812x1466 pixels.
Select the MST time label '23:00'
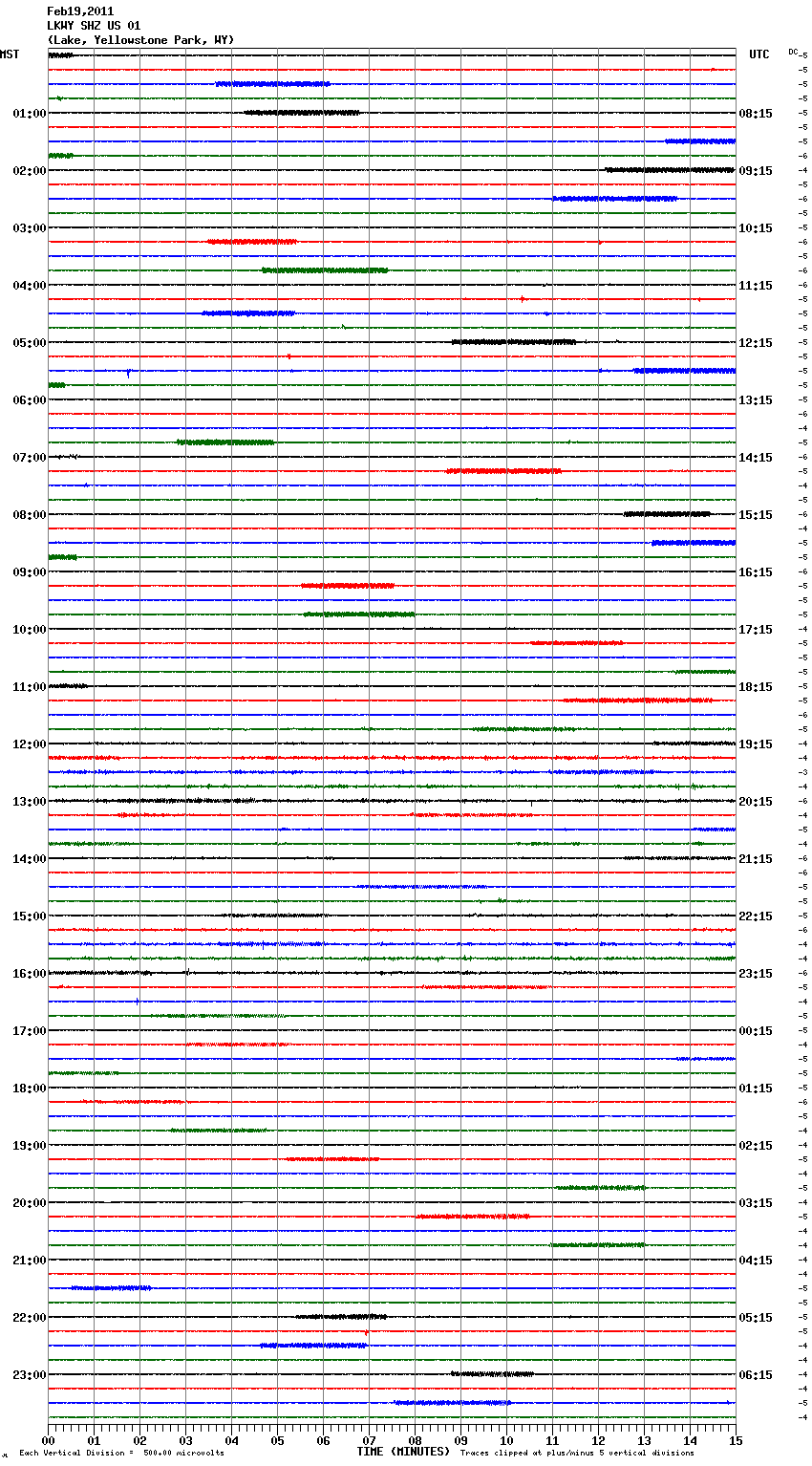tap(30, 1375)
